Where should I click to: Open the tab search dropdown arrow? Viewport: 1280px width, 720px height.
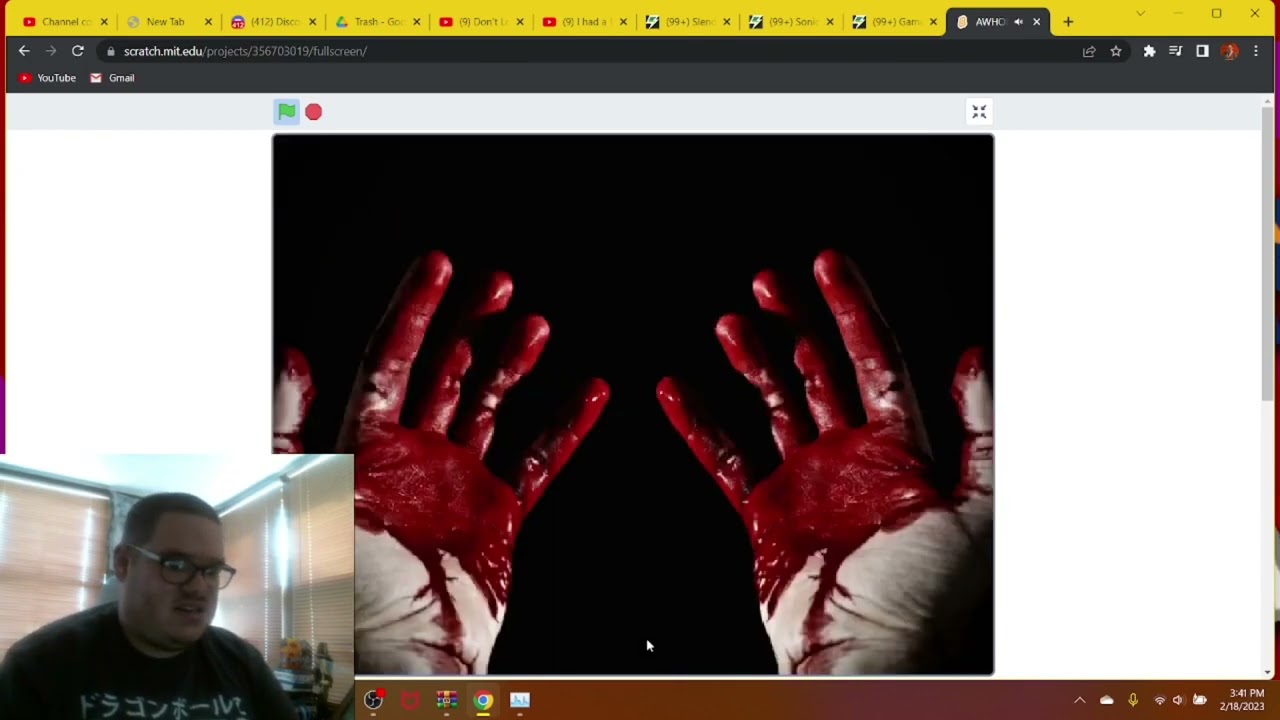pyautogui.click(x=1140, y=14)
